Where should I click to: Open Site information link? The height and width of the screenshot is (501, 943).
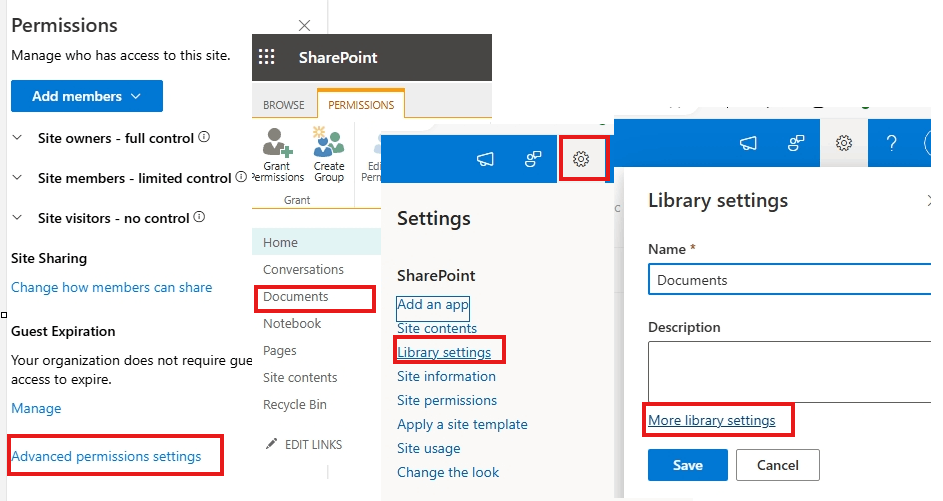click(446, 377)
